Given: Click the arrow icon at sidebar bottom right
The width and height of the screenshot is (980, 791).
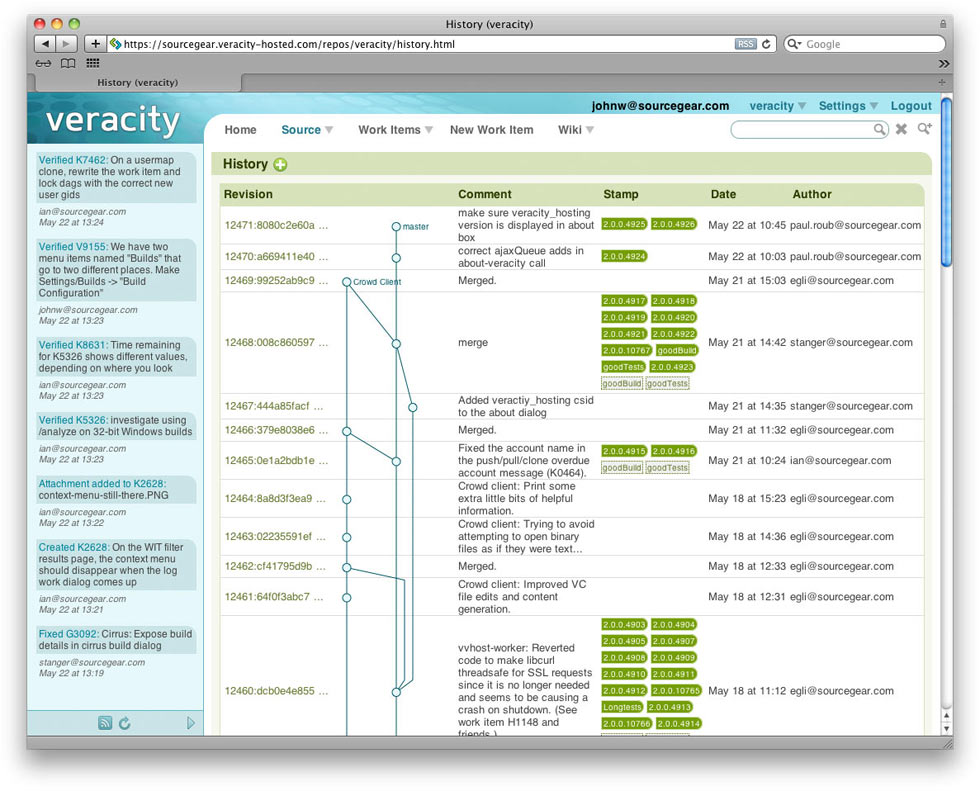Looking at the screenshot, I should [191, 723].
